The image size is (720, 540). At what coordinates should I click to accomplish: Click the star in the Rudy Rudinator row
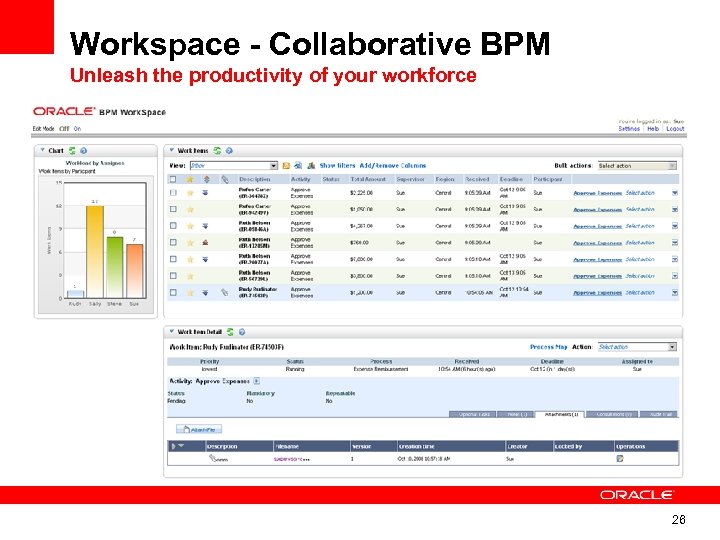click(x=190, y=292)
